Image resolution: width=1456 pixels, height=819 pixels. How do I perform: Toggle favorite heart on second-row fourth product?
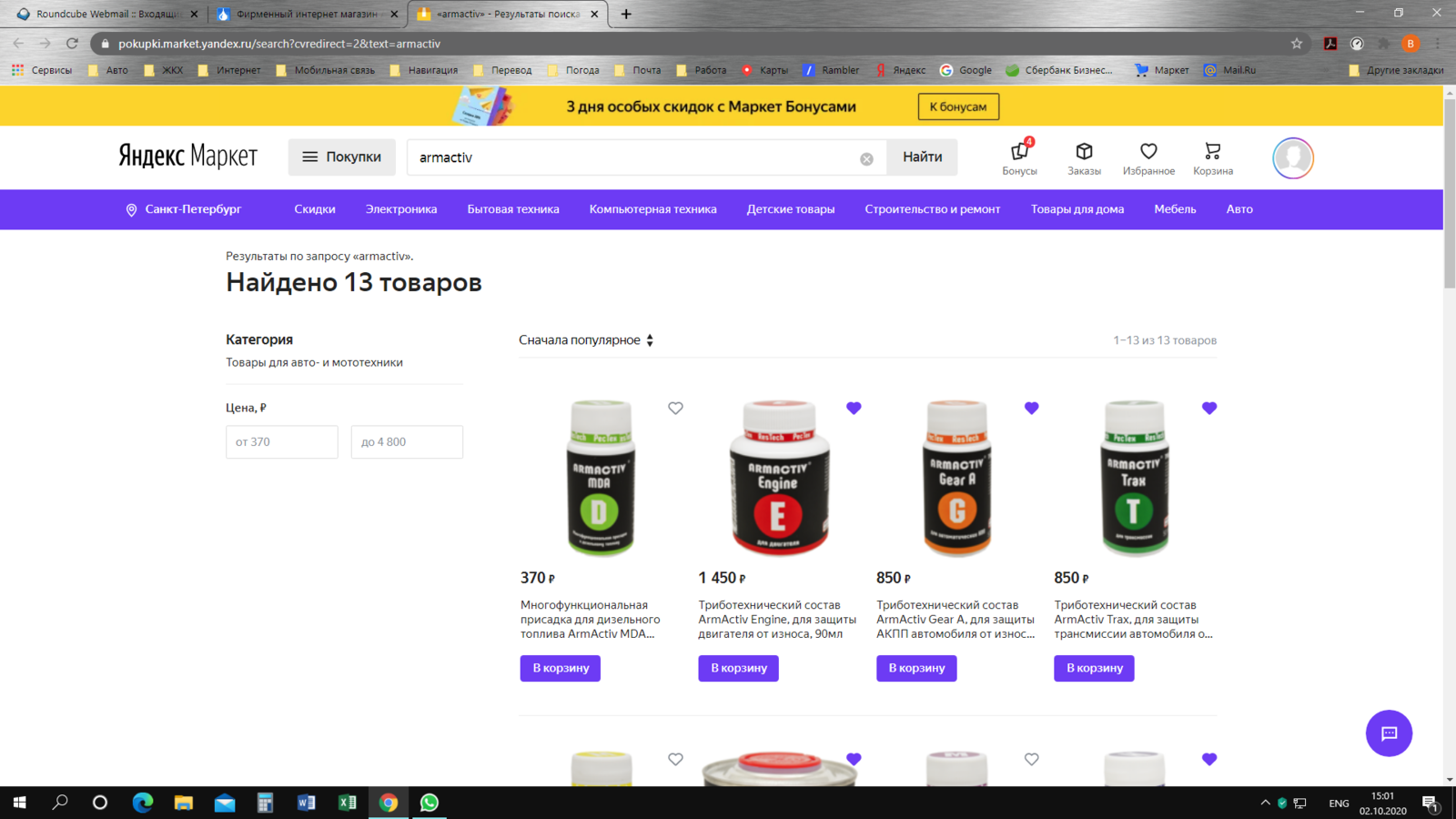pyautogui.click(x=1209, y=759)
